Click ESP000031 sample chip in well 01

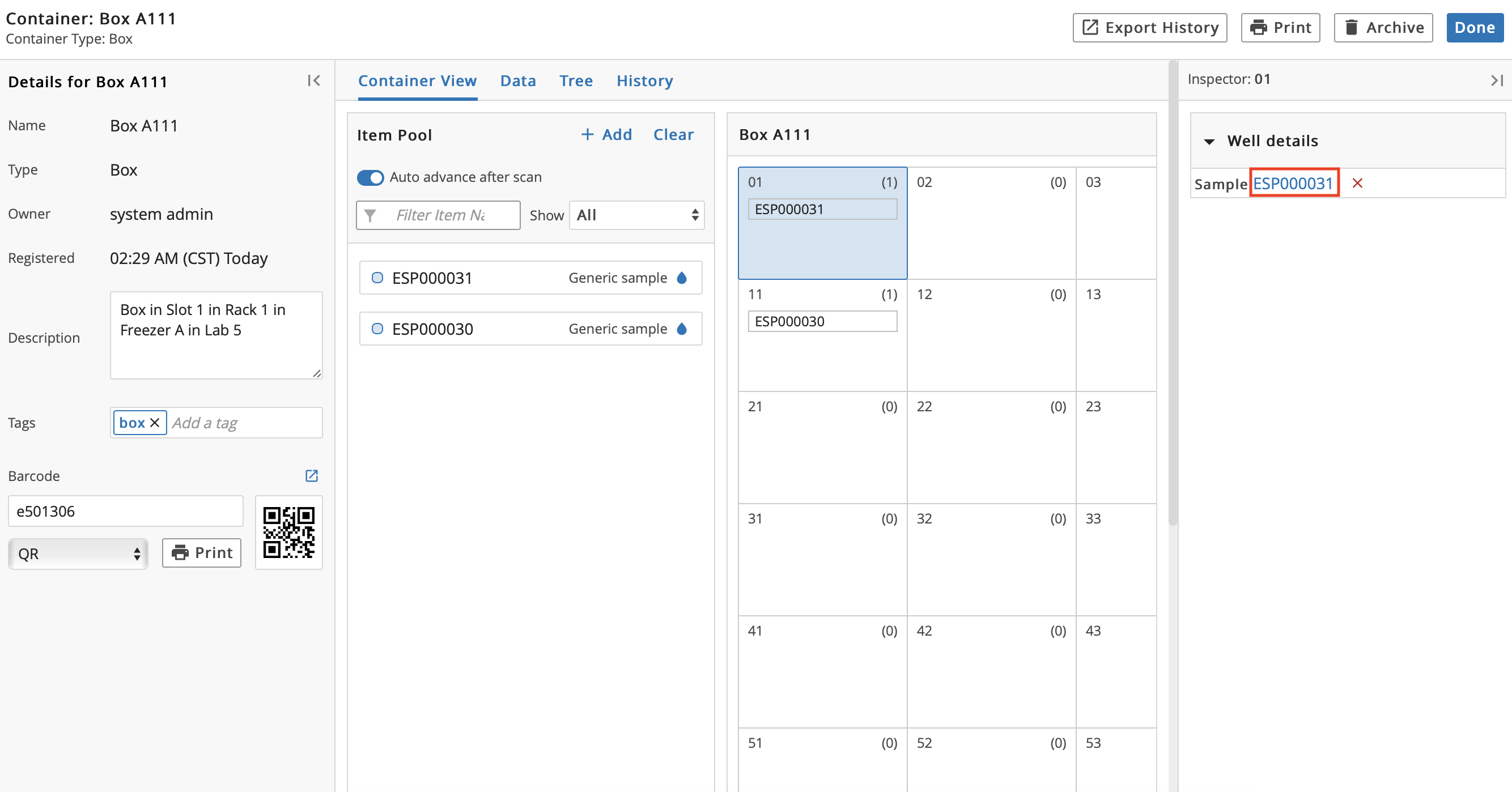click(822, 210)
